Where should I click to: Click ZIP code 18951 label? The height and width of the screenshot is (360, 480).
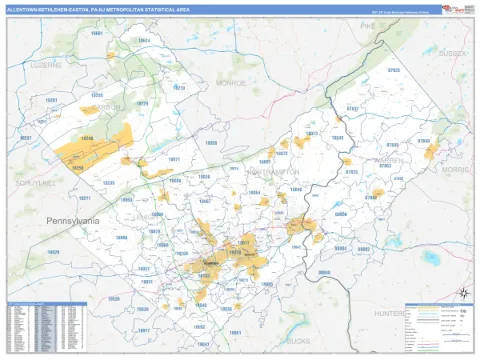235,333
